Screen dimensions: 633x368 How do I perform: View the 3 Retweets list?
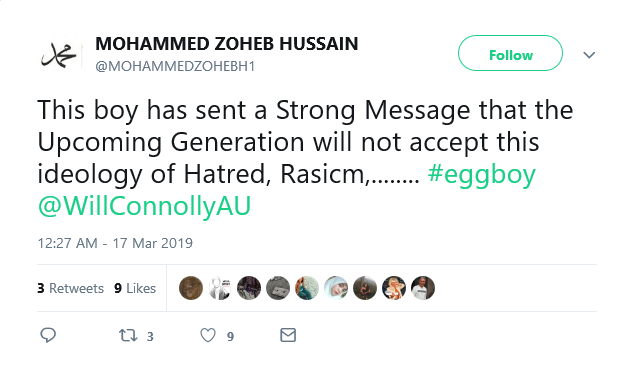71,288
